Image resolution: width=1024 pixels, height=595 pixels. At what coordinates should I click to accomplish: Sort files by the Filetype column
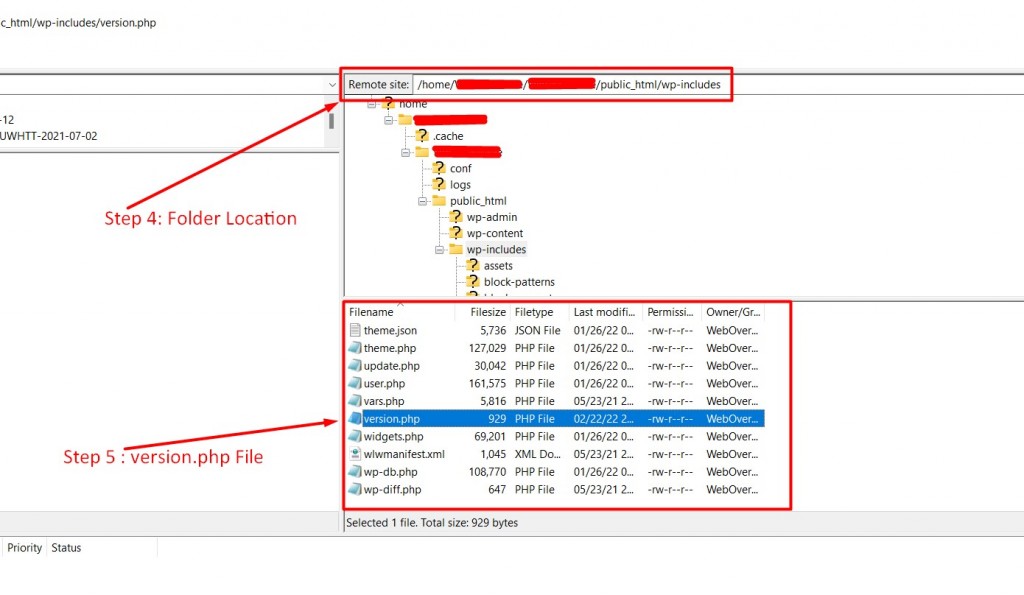click(539, 312)
